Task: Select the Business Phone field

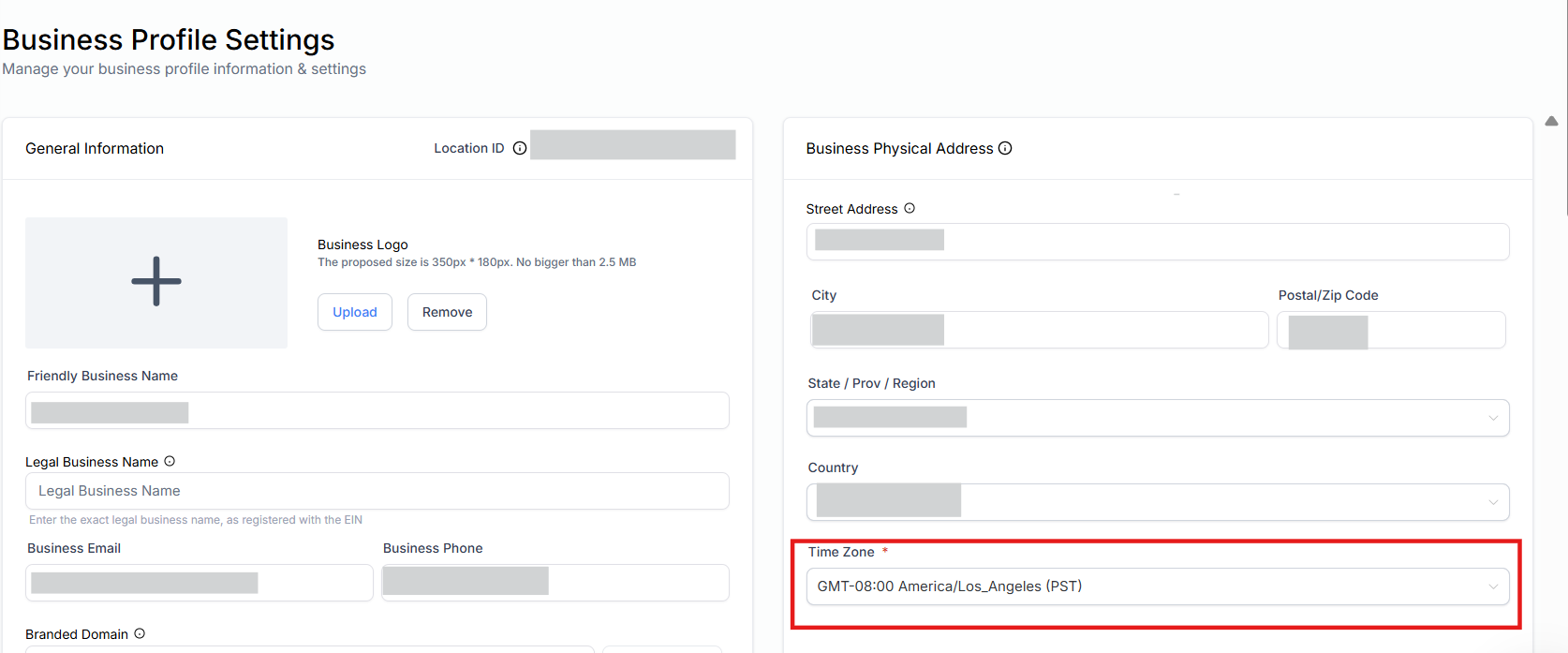Action: click(x=555, y=583)
